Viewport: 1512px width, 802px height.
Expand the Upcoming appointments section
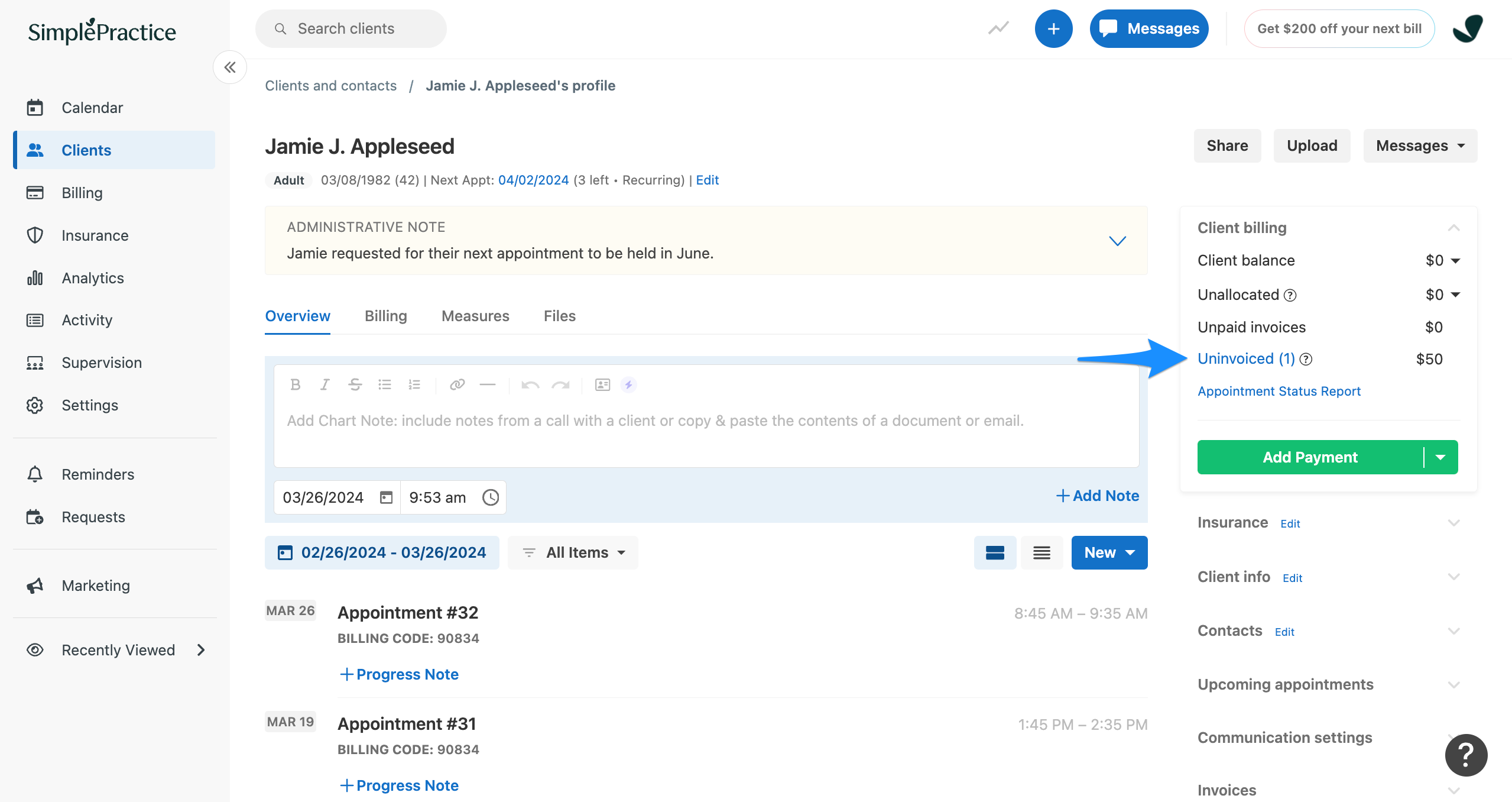(x=1453, y=685)
